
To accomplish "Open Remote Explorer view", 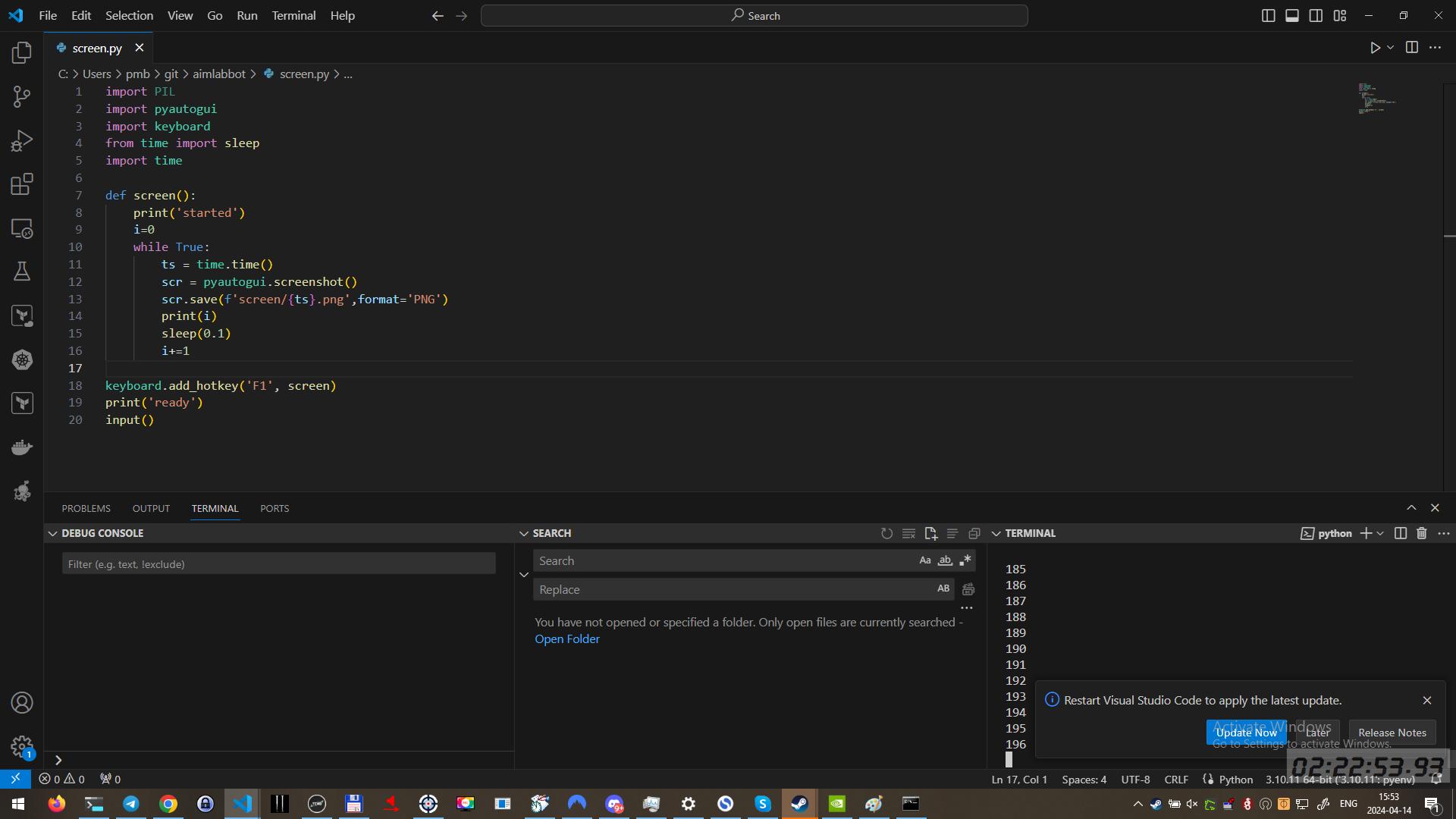I will coord(22,228).
